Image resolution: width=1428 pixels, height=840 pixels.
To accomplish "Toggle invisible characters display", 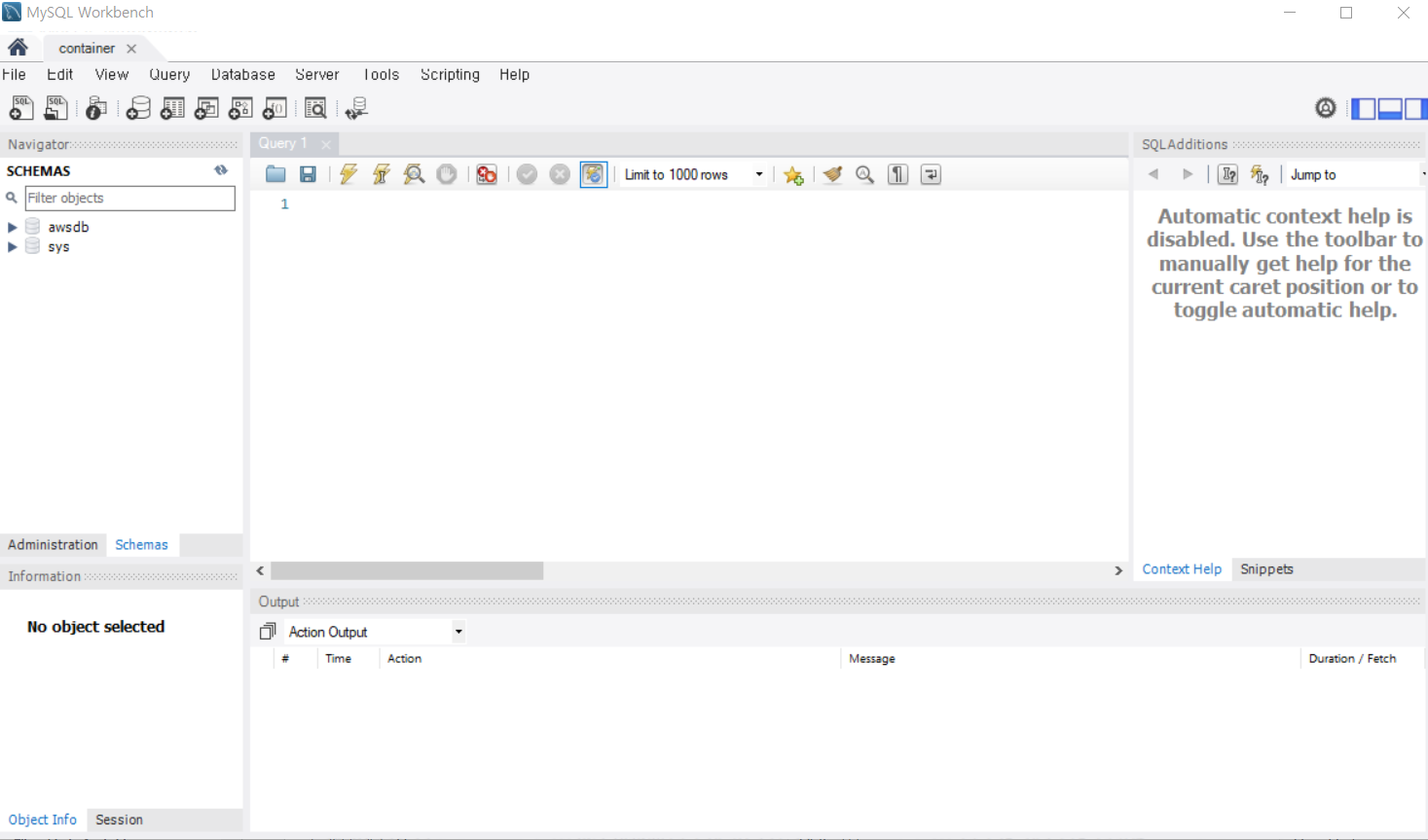I will point(897,174).
